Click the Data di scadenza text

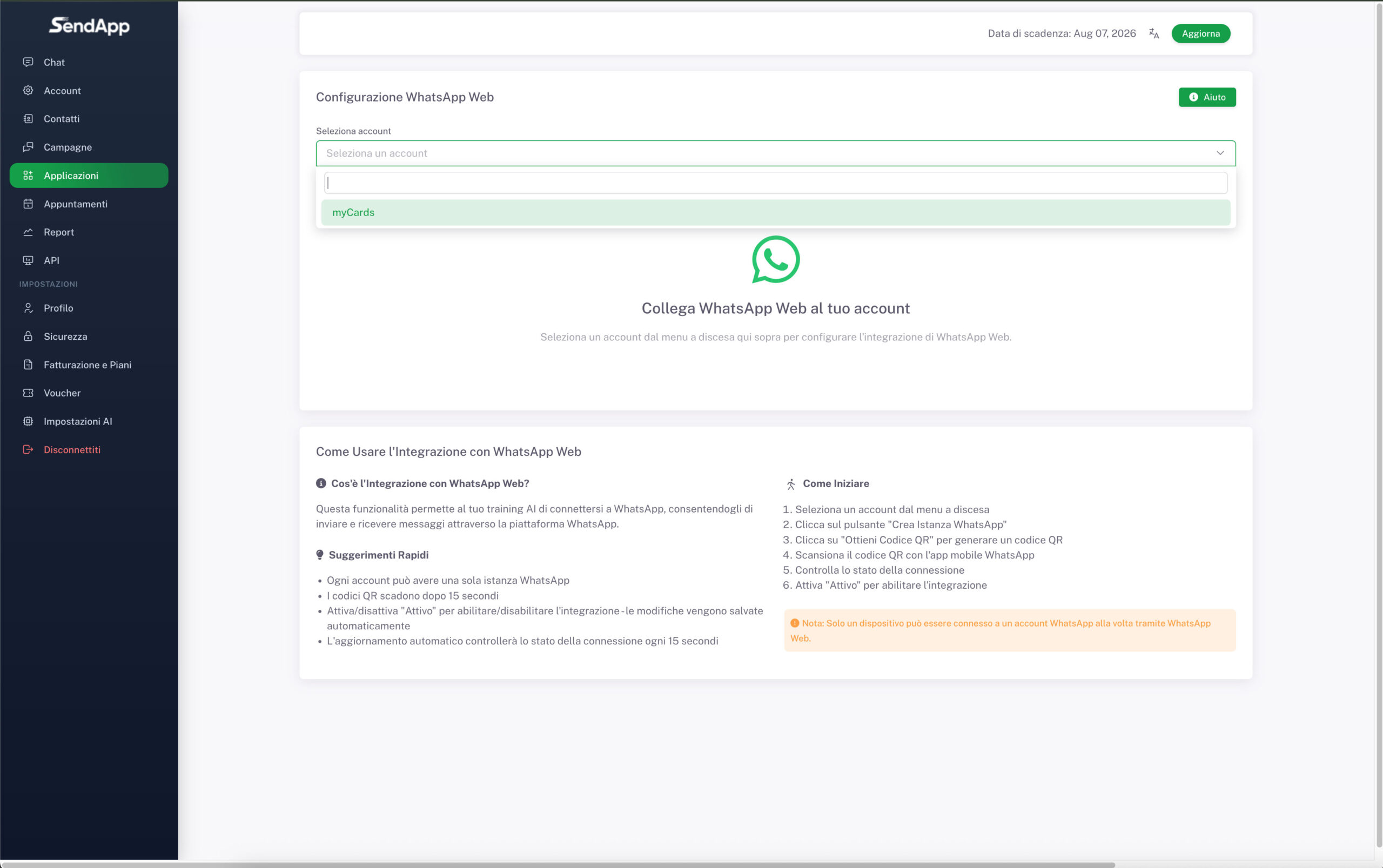(x=1062, y=33)
